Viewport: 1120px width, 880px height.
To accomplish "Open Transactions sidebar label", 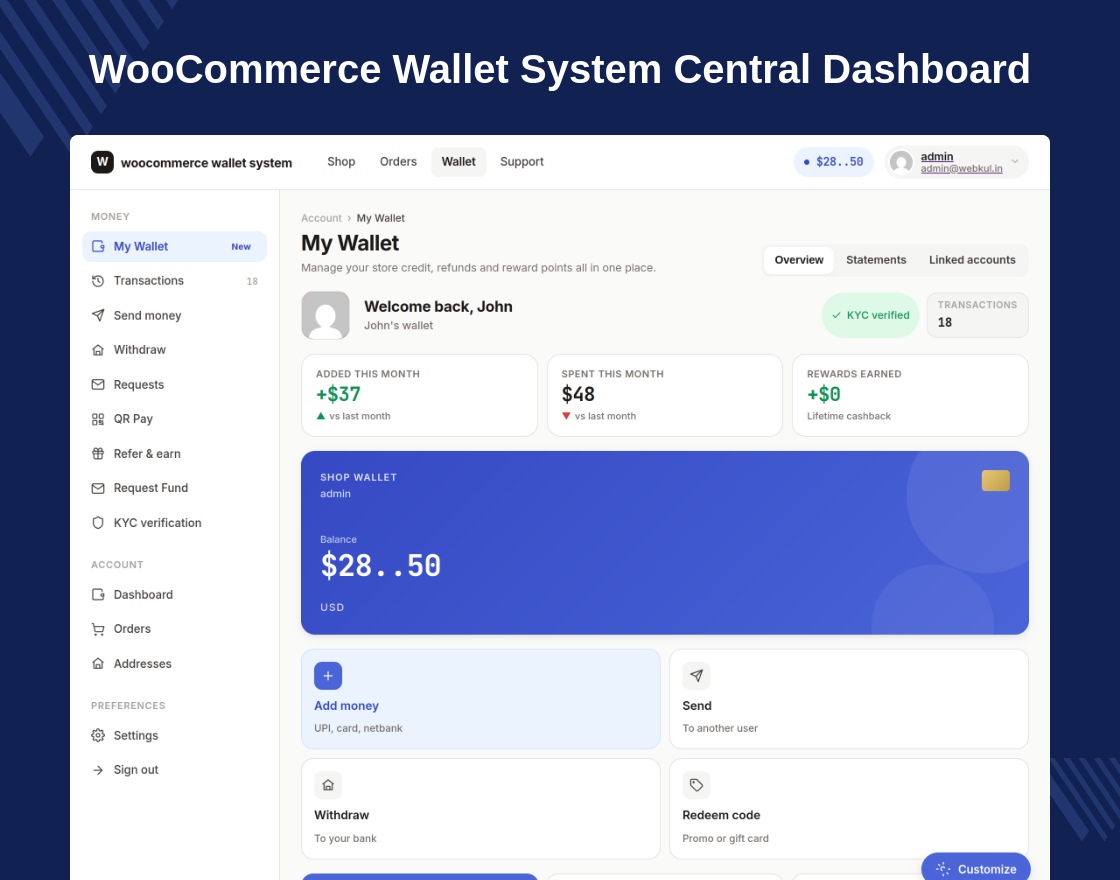I will [149, 281].
